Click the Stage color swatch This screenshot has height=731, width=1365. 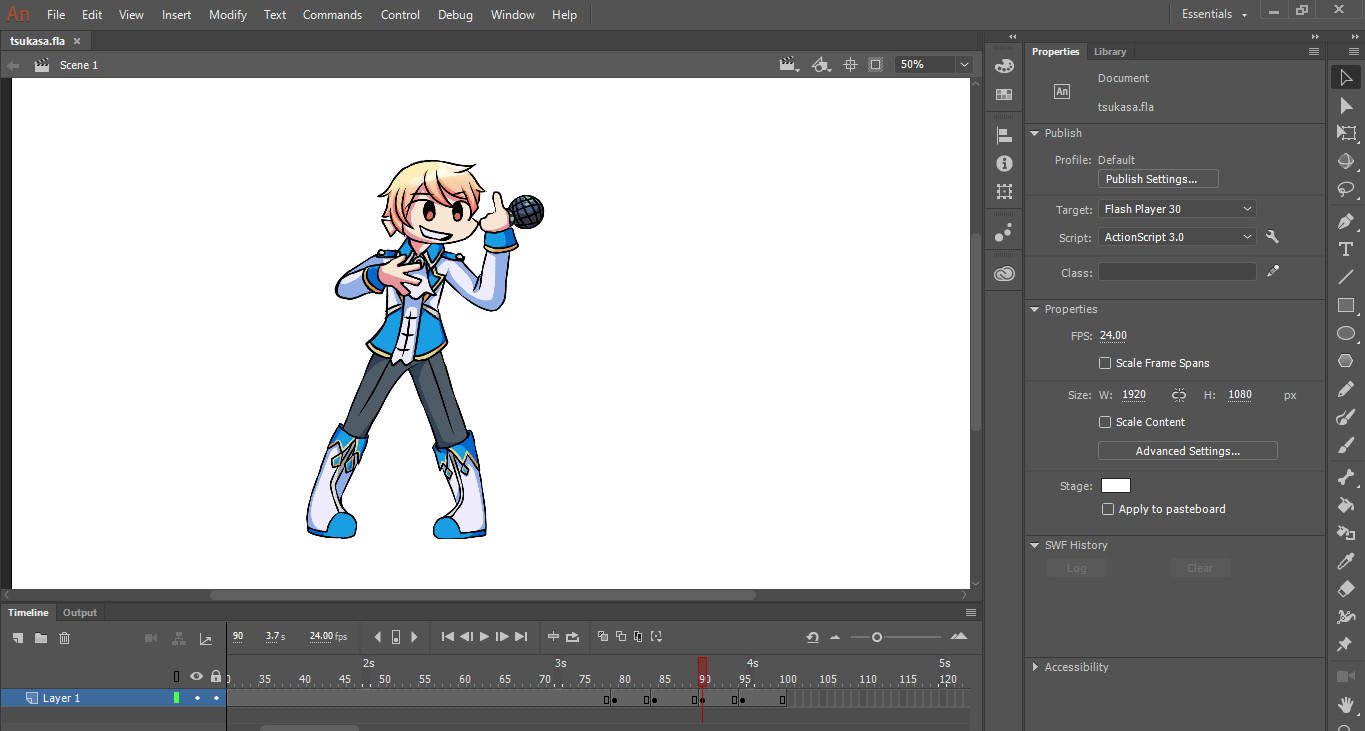coord(1115,486)
